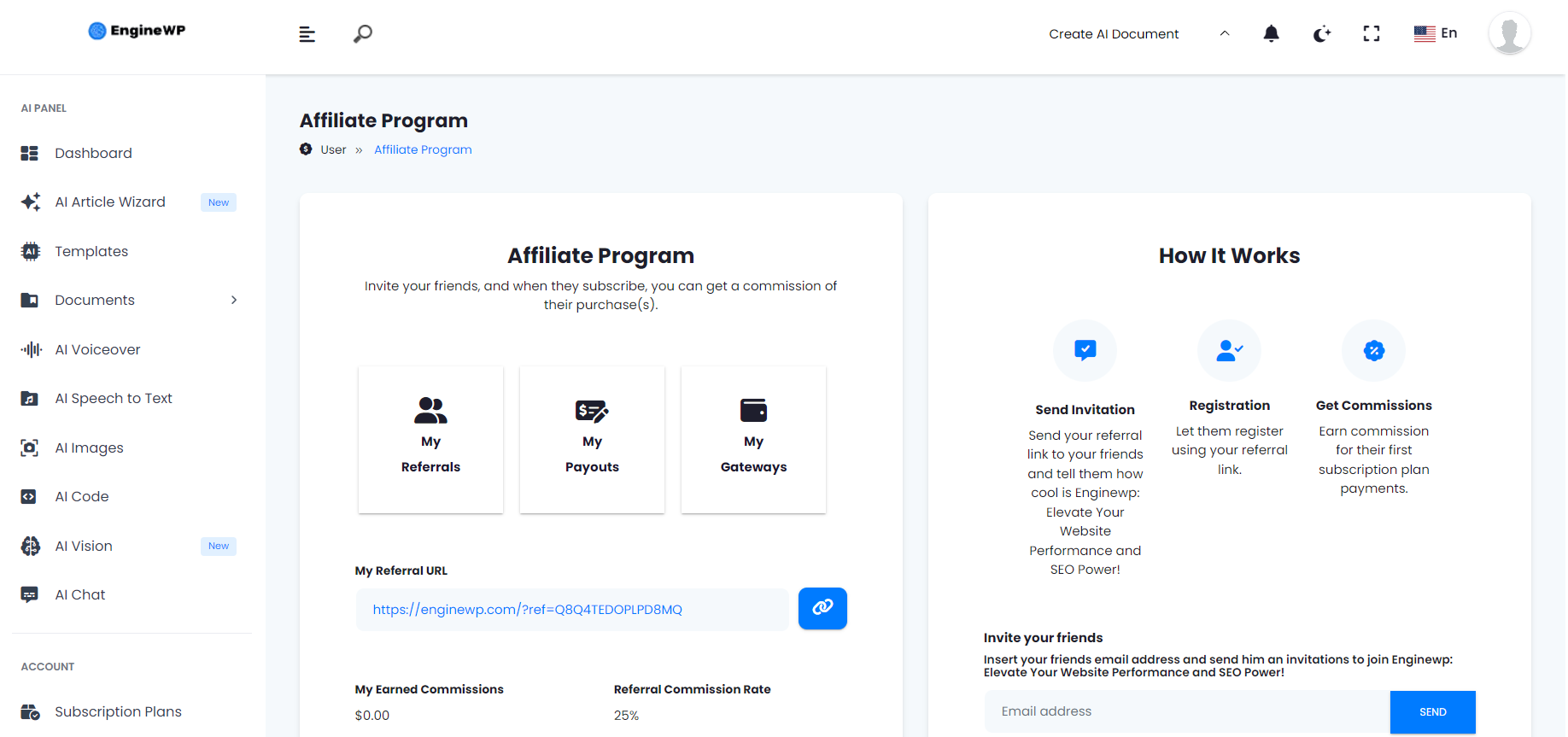Copy referral link with the blue chain button

pyautogui.click(x=822, y=608)
